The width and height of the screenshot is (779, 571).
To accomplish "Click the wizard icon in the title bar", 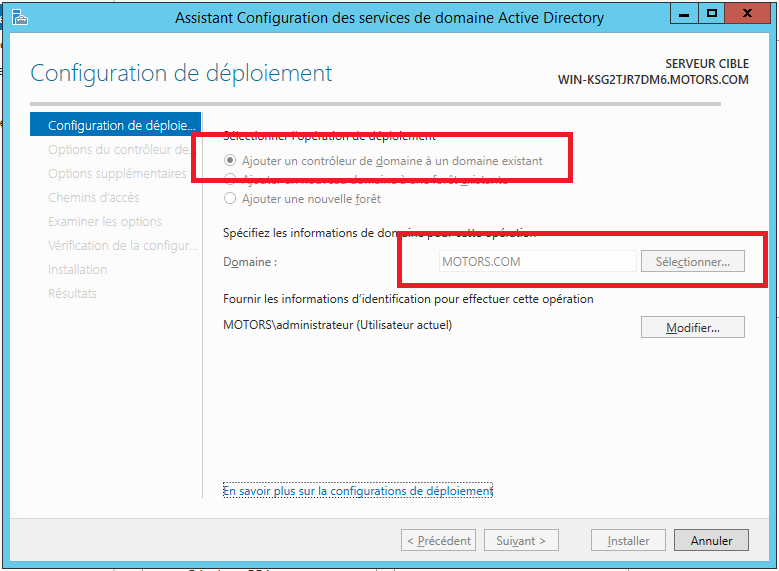I will point(19,17).
